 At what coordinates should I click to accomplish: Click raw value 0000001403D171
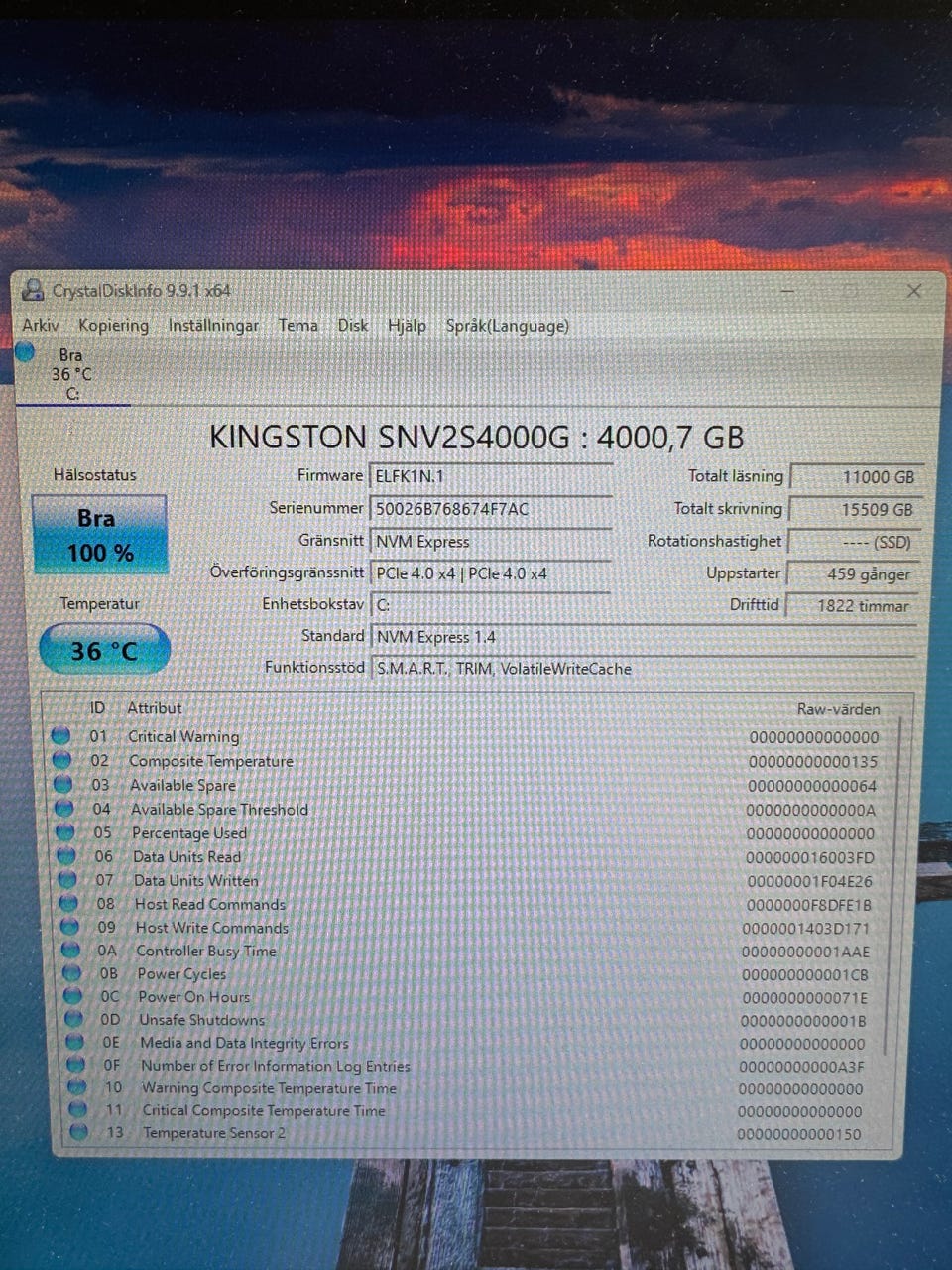[806, 929]
